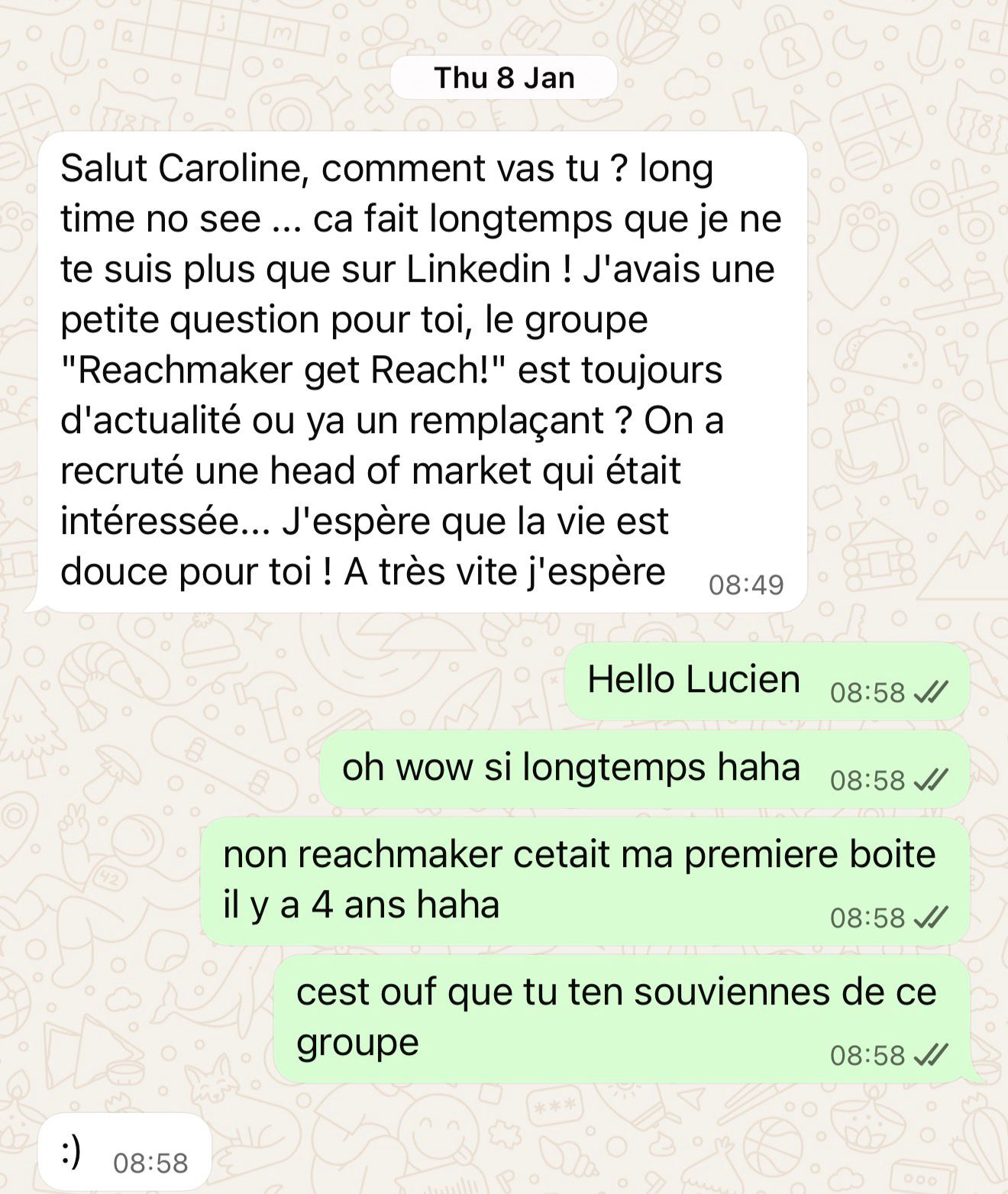Tap the word Linkedin in the first message

point(478,269)
